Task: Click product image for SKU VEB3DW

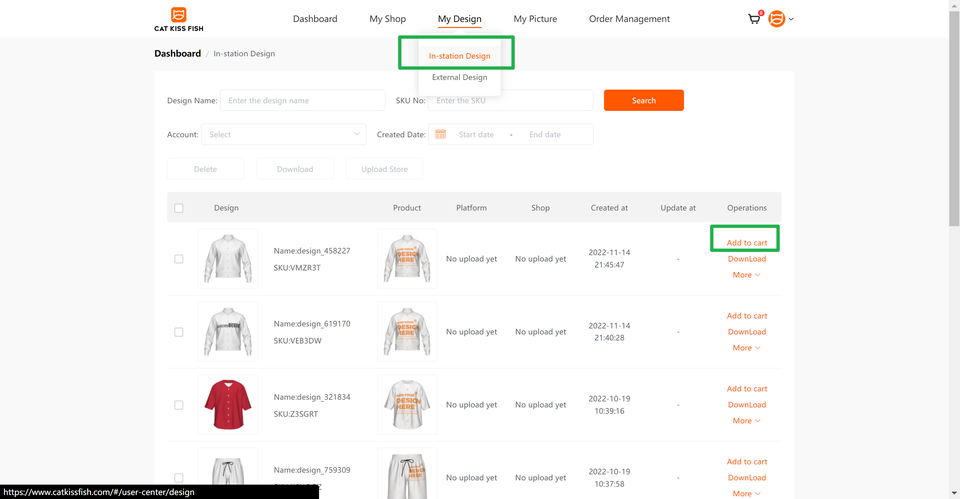Action: [x=406, y=332]
